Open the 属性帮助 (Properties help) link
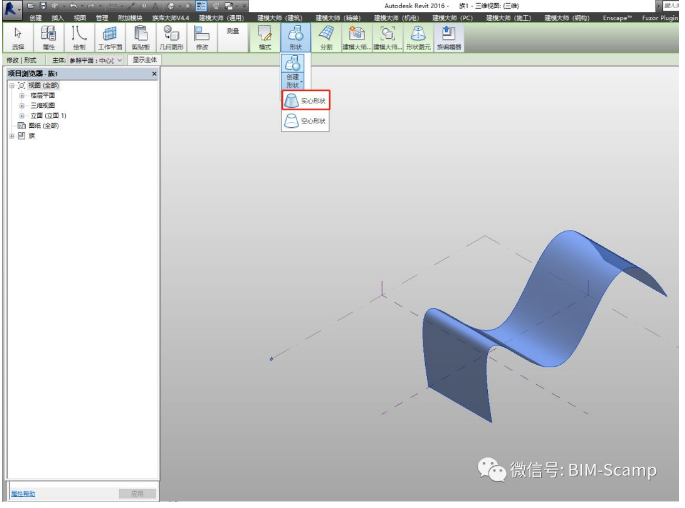 pyautogui.click(x=25, y=494)
